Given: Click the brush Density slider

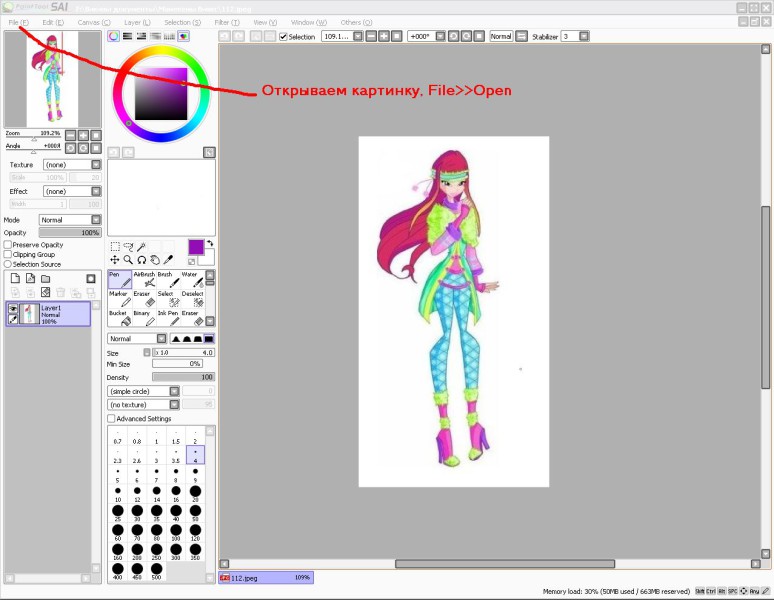Looking at the screenshot, I should pos(184,377).
